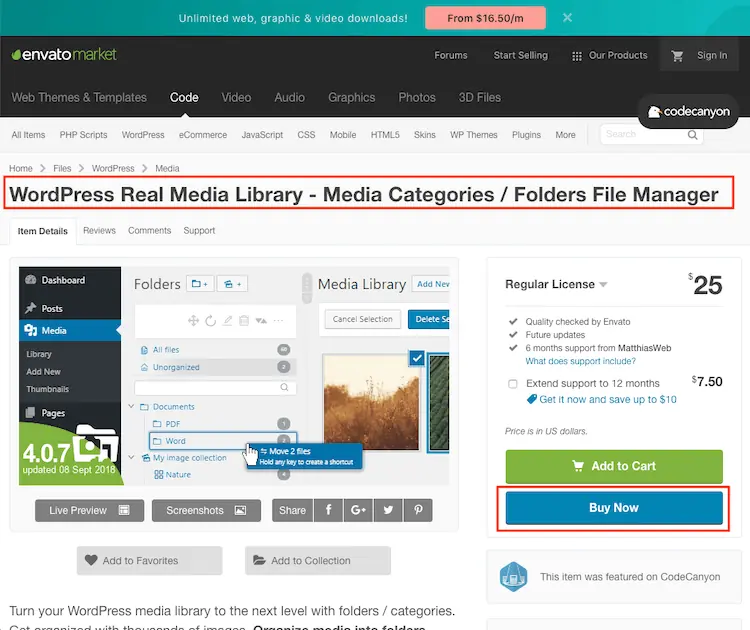
Task: Switch to the Item Details tab
Action: pos(43,231)
